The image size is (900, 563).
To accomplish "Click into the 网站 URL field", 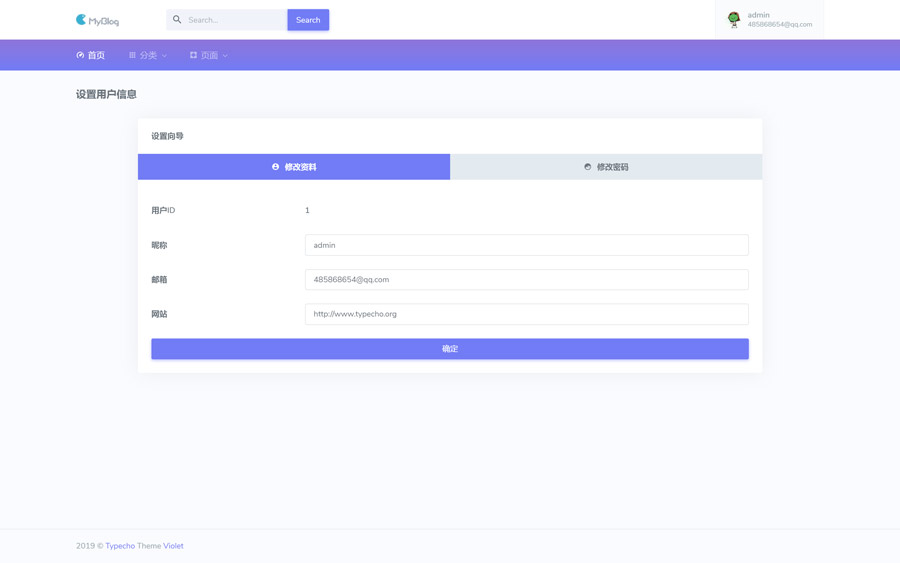I will point(526,314).
